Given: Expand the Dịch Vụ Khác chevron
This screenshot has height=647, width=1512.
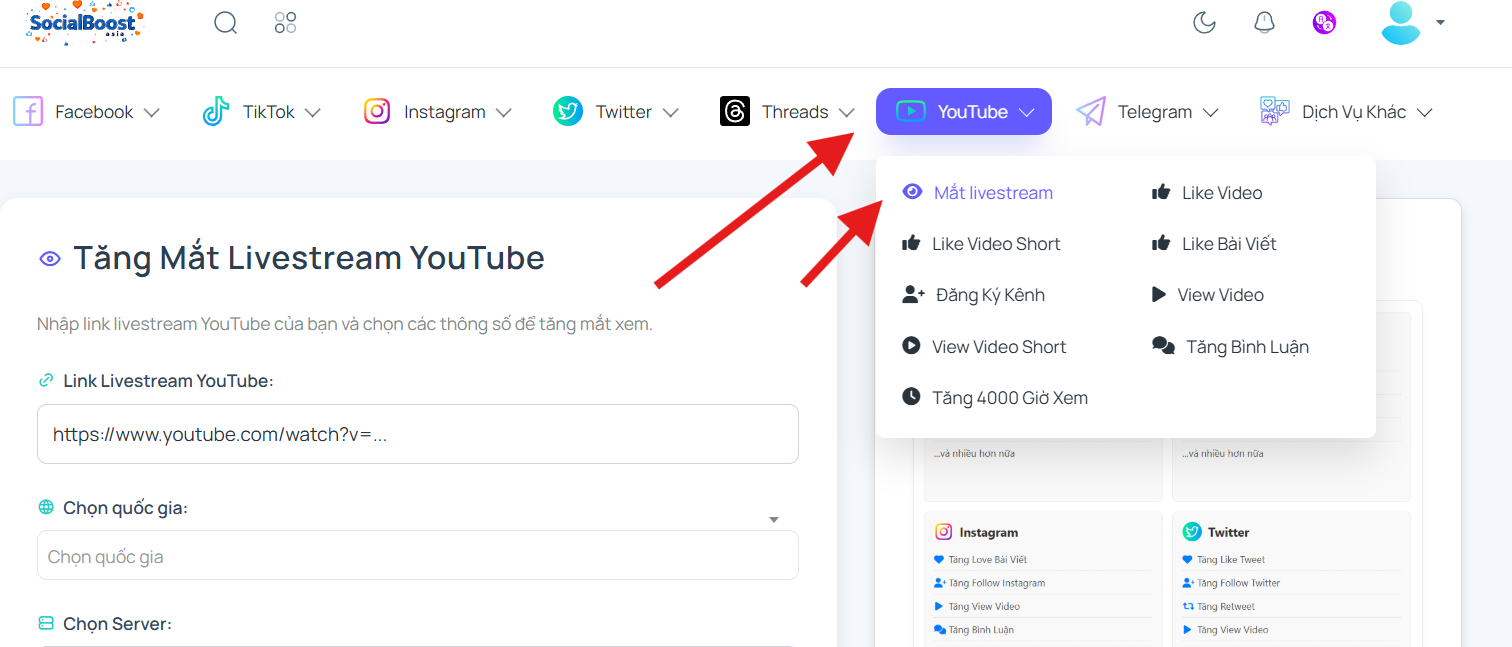Looking at the screenshot, I should point(1424,112).
